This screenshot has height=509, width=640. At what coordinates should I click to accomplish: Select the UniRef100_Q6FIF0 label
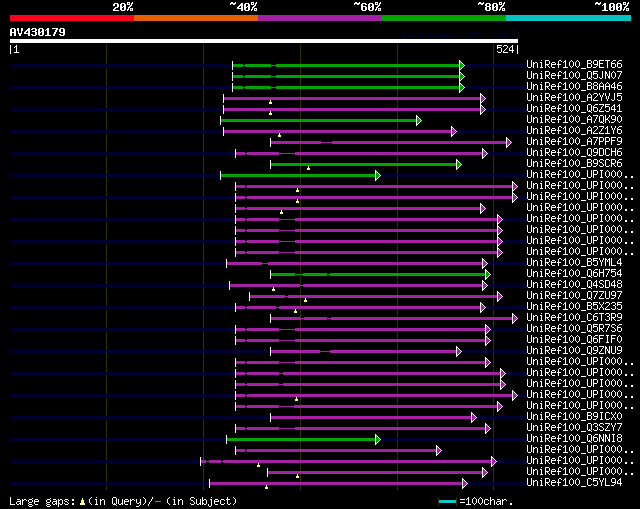coord(574,340)
